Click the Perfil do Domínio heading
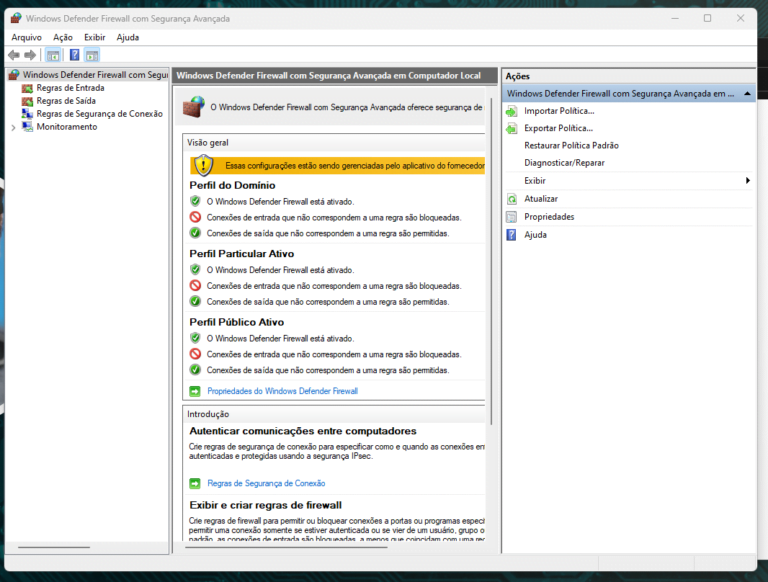Image resolution: width=768 pixels, height=582 pixels. coord(232,186)
